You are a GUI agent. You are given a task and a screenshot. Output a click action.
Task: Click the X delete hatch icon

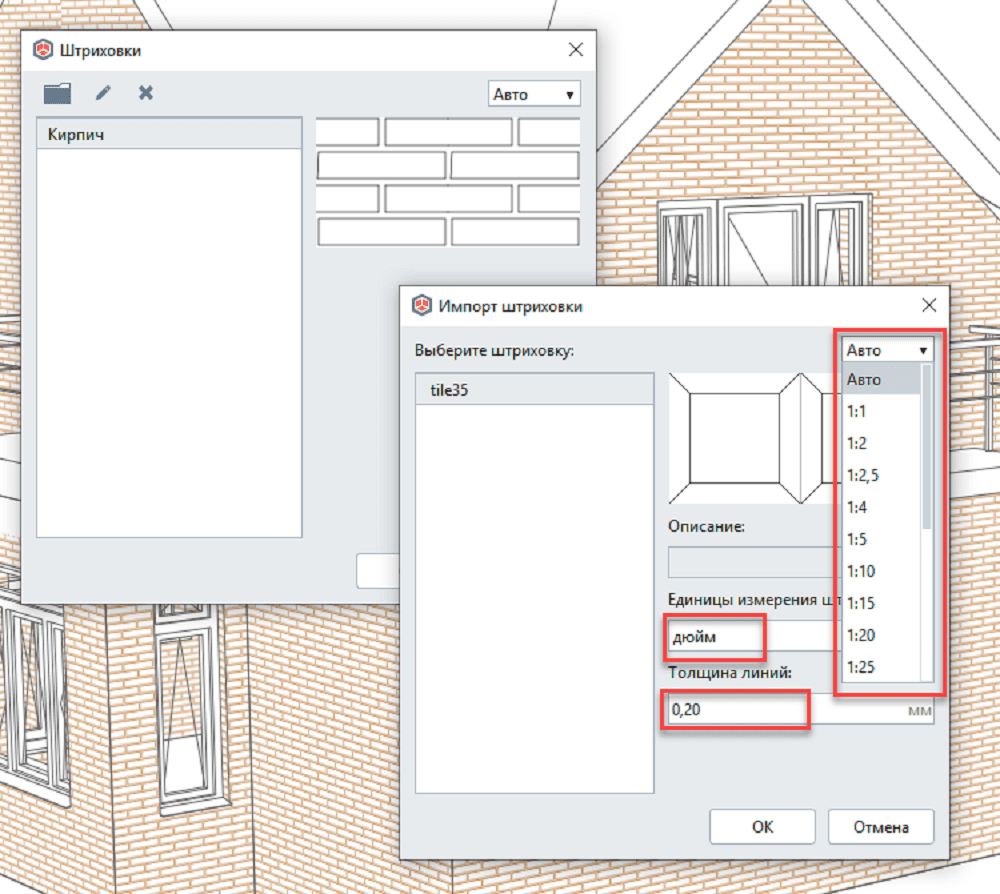(x=146, y=93)
